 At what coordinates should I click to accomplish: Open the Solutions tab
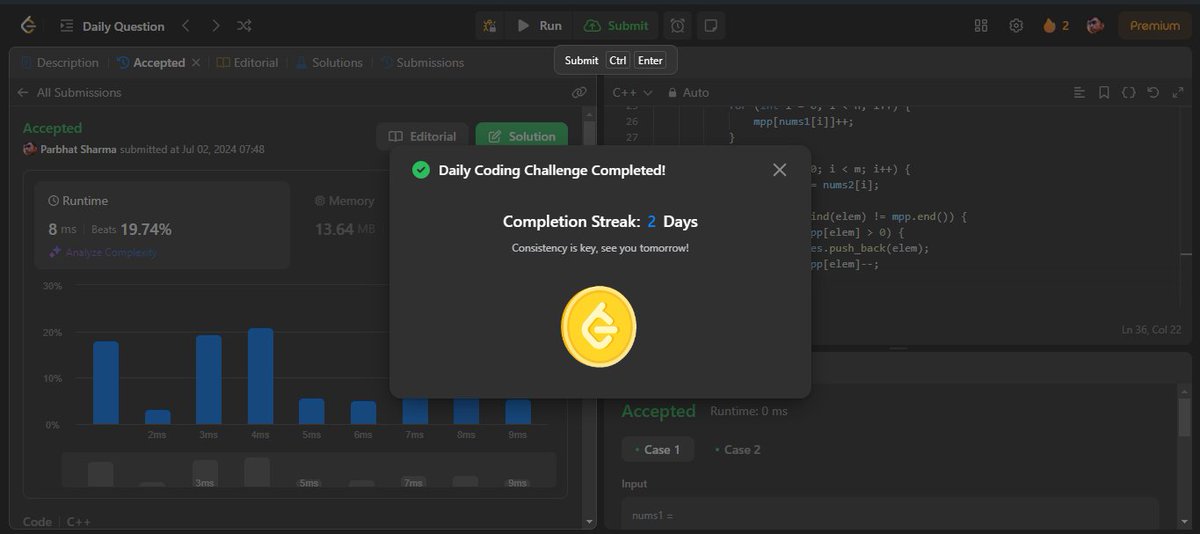point(328,62)
